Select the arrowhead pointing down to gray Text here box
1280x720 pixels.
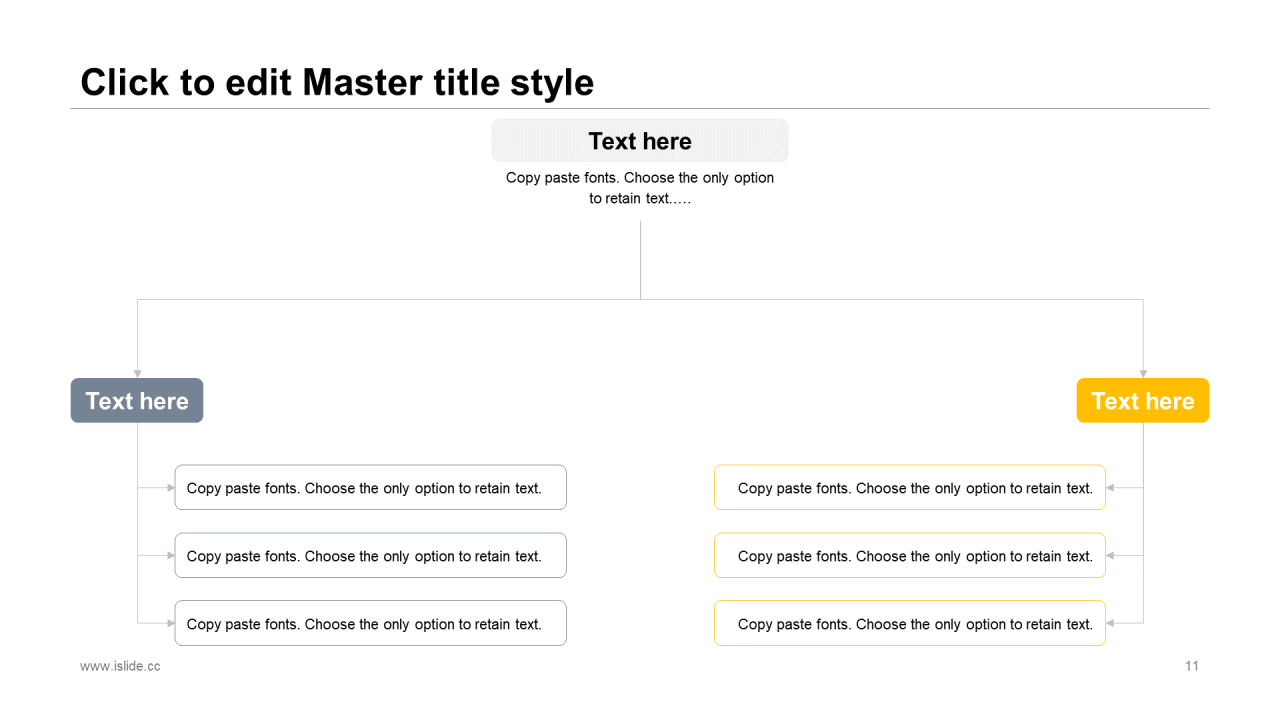pyautogui.click(x=137, y=374)
